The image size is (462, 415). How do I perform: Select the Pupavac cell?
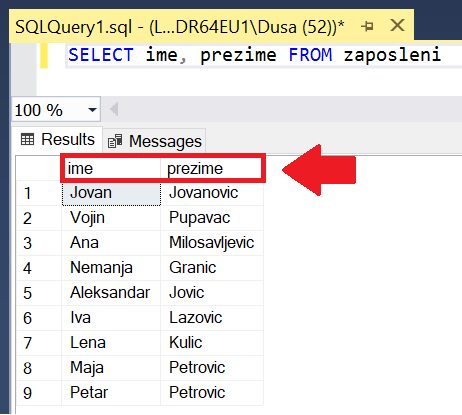tap(212, 218)
